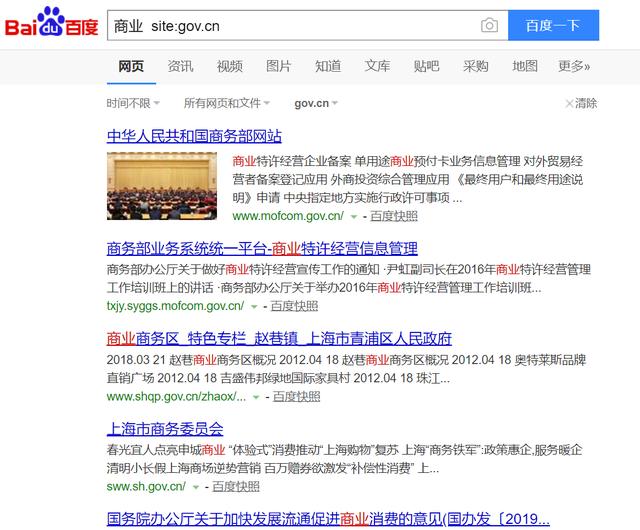Open 百度快照 for sww.sh.gov.cn result
Viewport: 640px width, 530px height.
point(236,487)
